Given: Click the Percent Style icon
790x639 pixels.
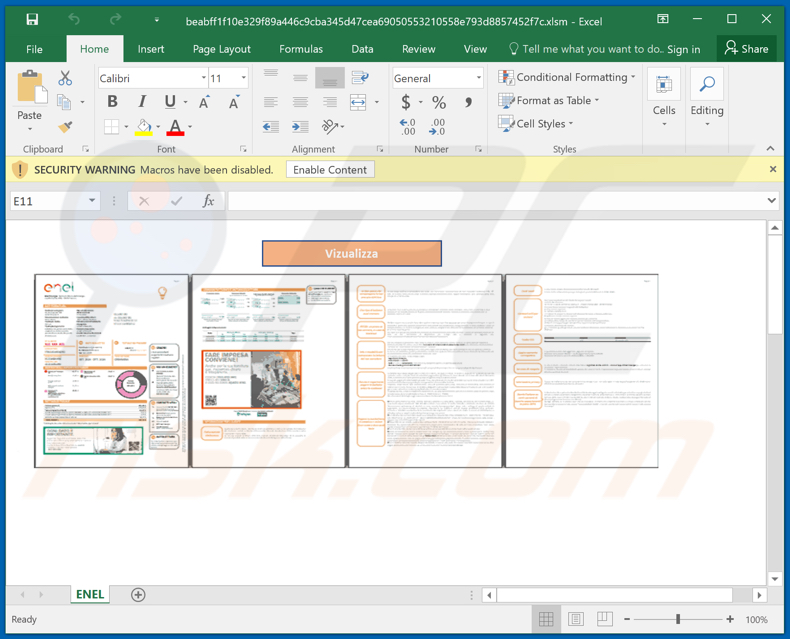Looking at the screenshot, I should (439, 102).
